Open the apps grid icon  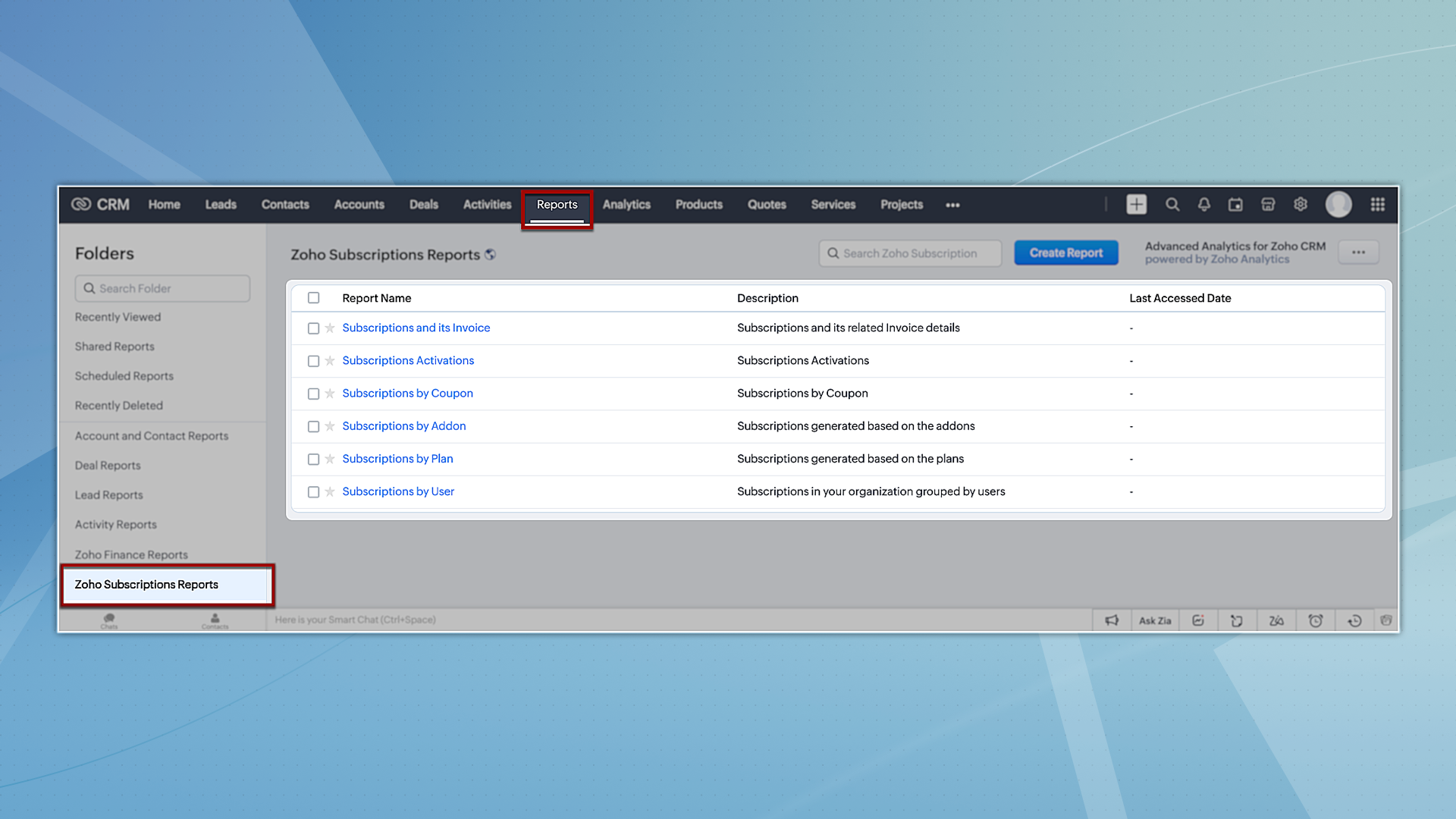click(x=1378, y=205)
